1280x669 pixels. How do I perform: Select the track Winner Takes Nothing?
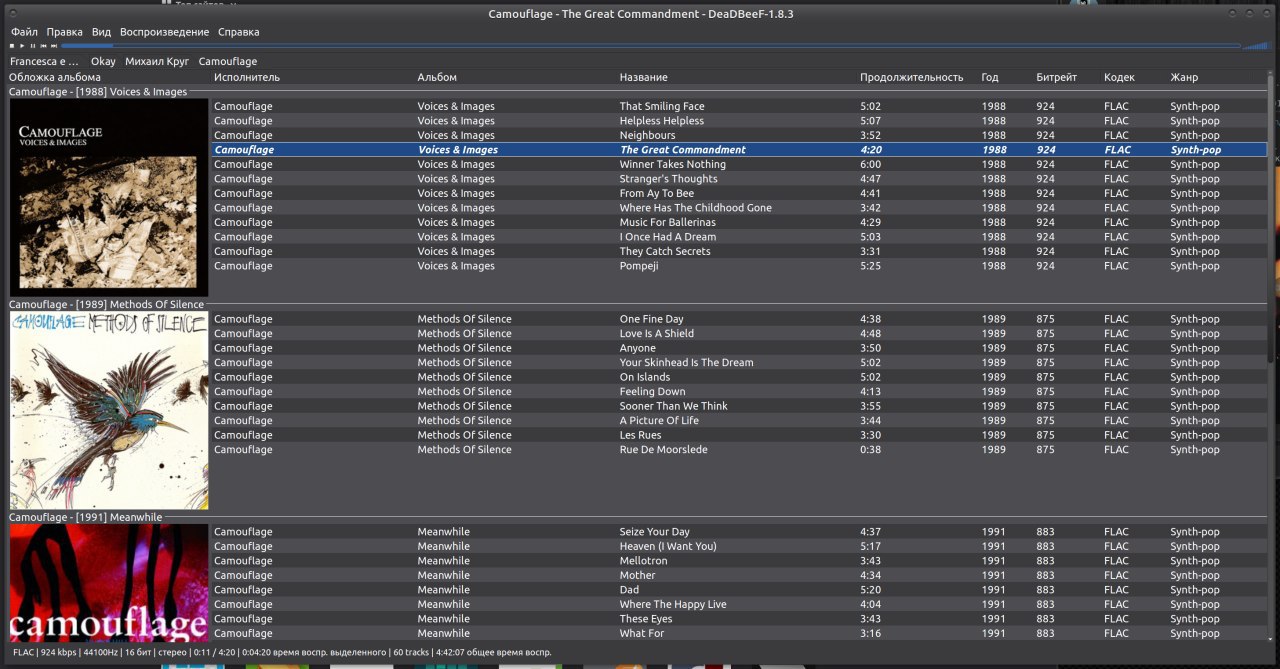739,164
